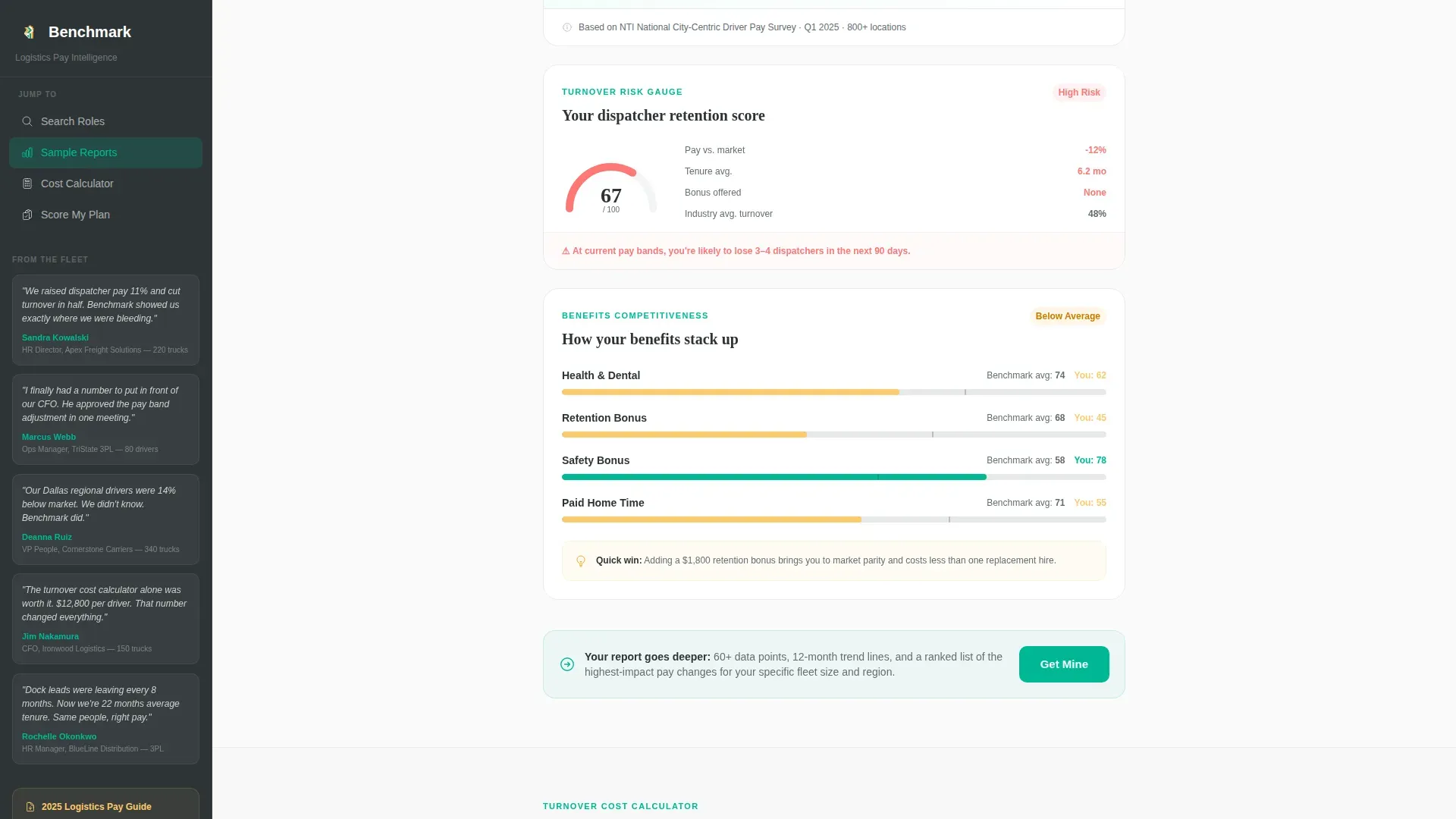Click the Sample Reports chart icon
Screen dimensions: 1456x819
(27, 152)
